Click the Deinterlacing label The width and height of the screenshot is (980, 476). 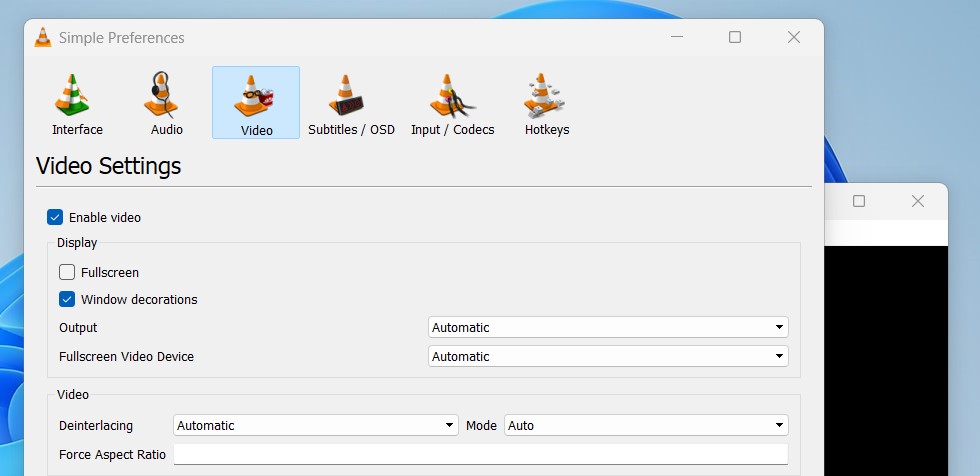(96, 425)
